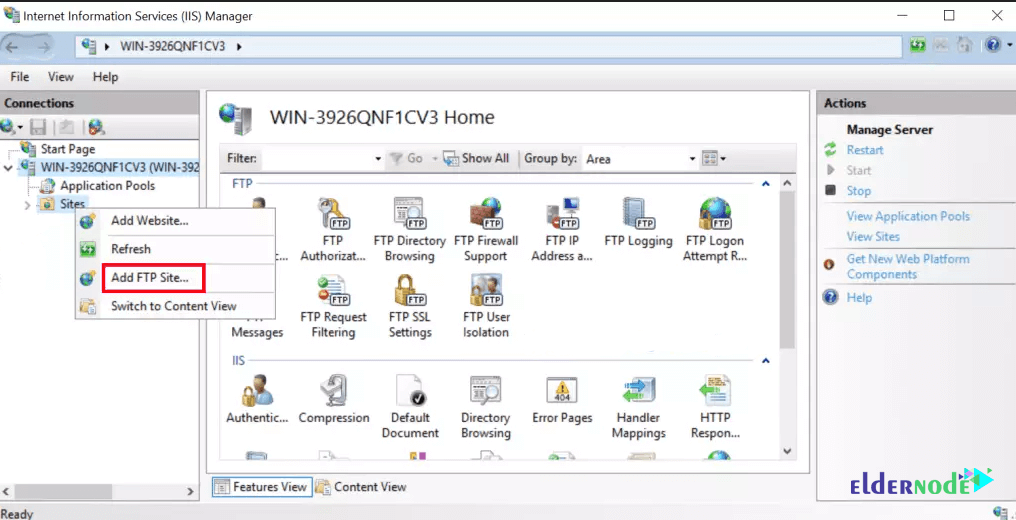This screenshot has width=1016, height=520.
Task: Choose Switch to Content View
Action: tap(176, 306)
